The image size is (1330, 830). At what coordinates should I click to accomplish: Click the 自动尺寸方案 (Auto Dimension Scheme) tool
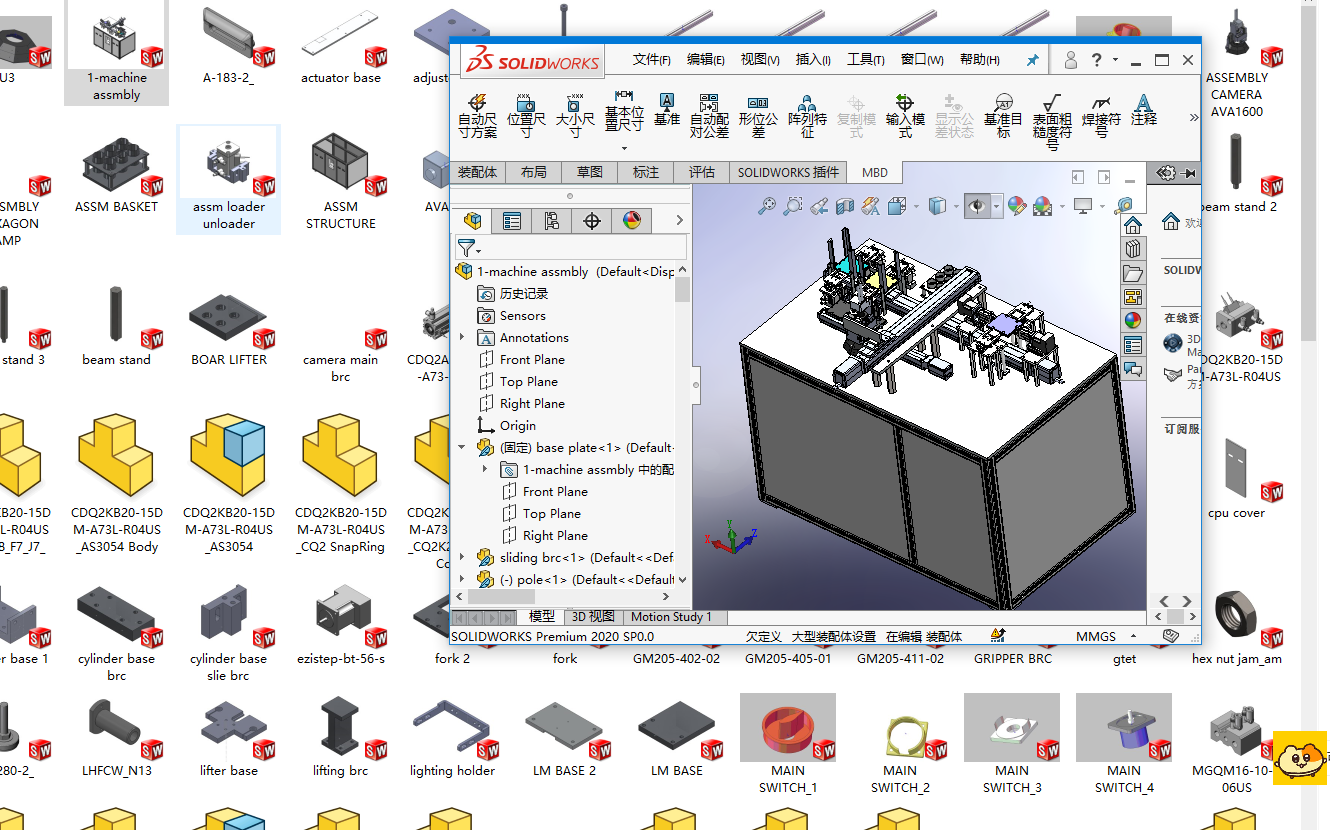point(477,116)
